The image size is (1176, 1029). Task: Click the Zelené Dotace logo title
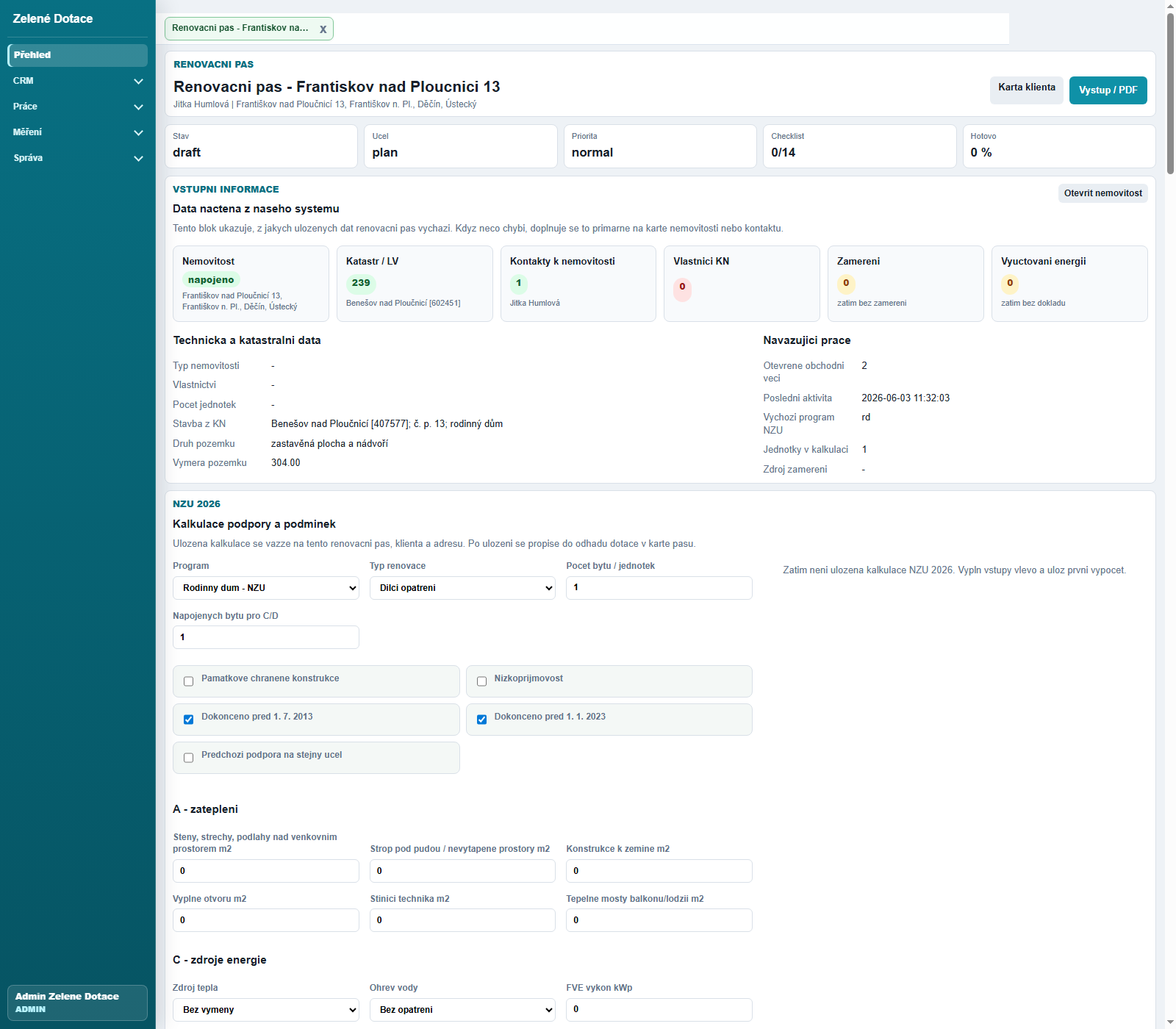pyautogui.click(x=53, y=19)
